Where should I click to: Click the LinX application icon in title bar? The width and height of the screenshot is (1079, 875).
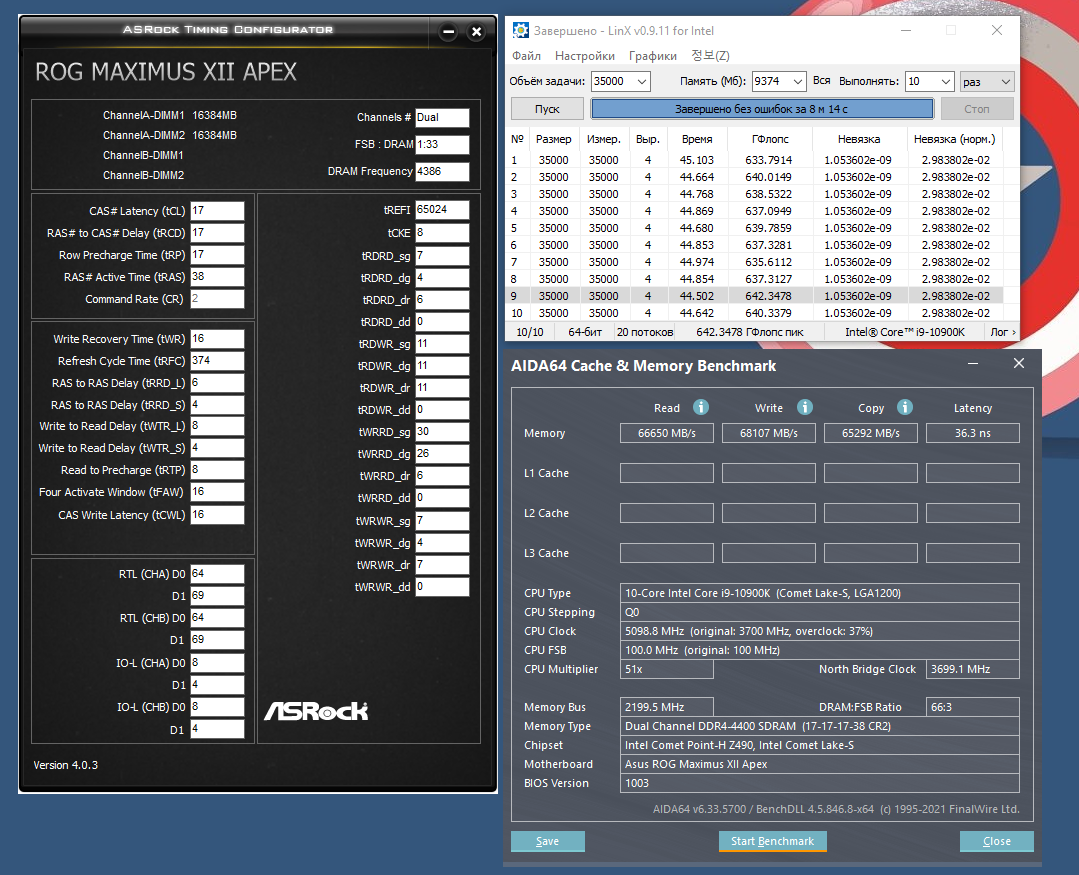click(x=521, y=30)
